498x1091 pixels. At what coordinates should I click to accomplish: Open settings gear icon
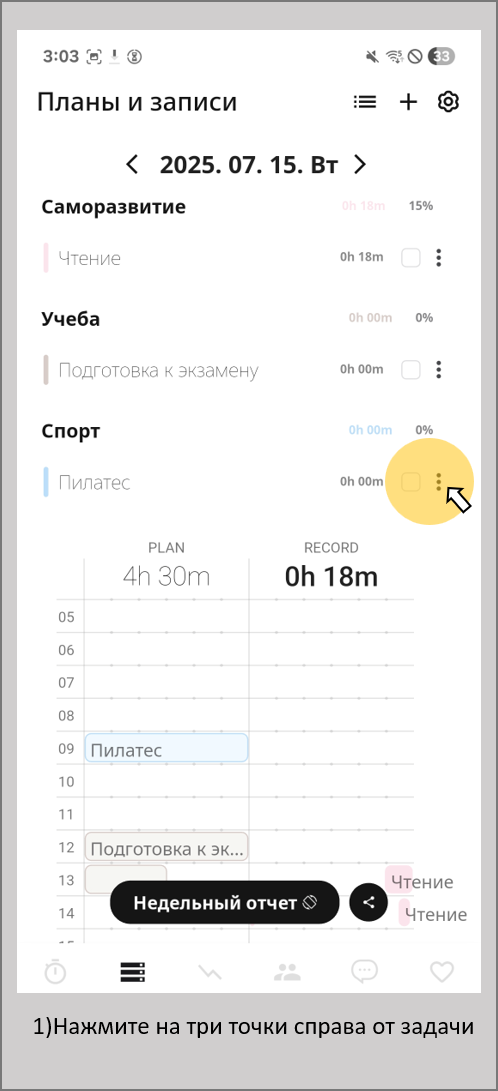click(449, 102)
